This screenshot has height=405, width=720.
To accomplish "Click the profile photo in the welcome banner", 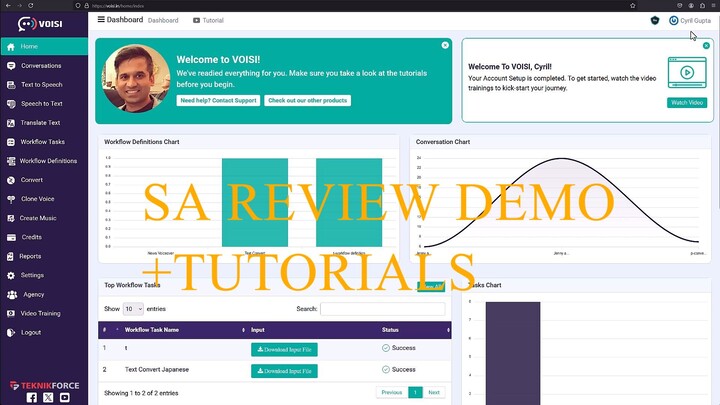I will point(136,79).
